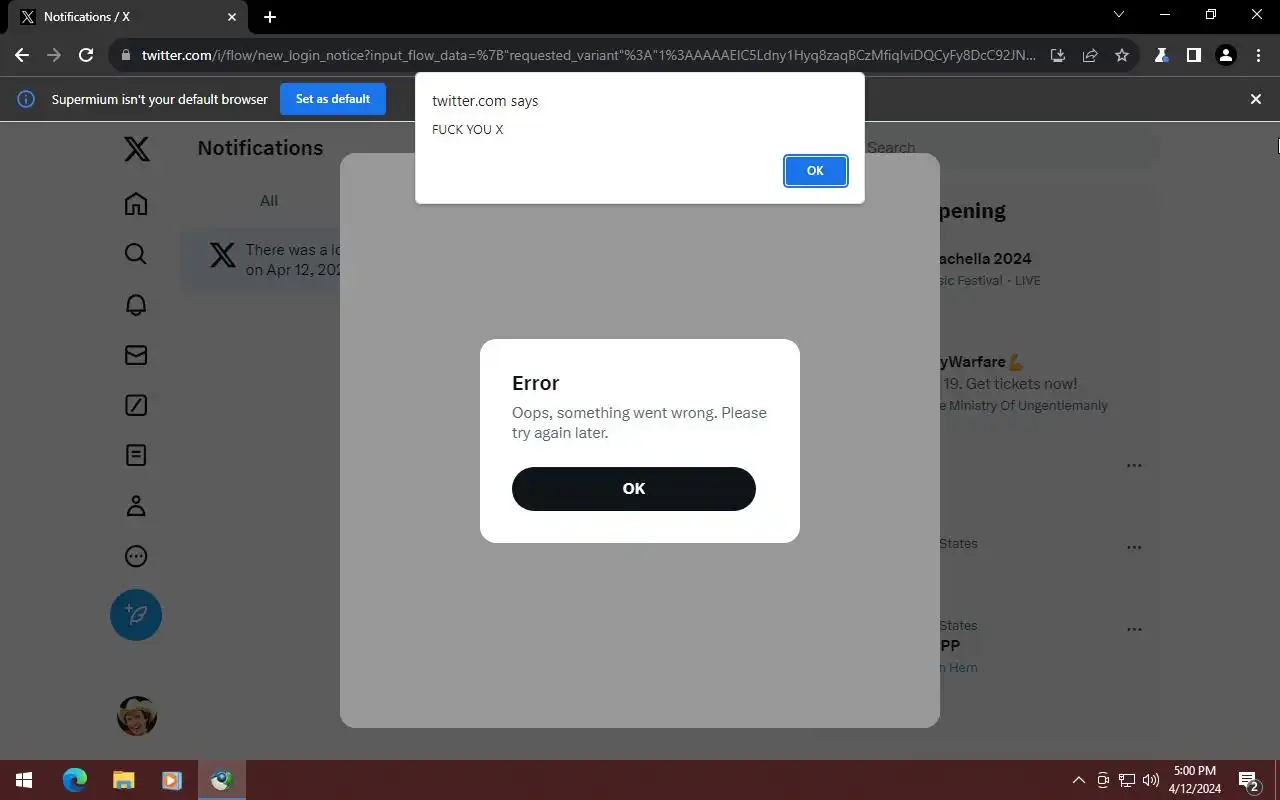Viewport: 1280px width, 800px height.
Task: Launch Microsoft Edge from taskbar
Action: [75, 780]
